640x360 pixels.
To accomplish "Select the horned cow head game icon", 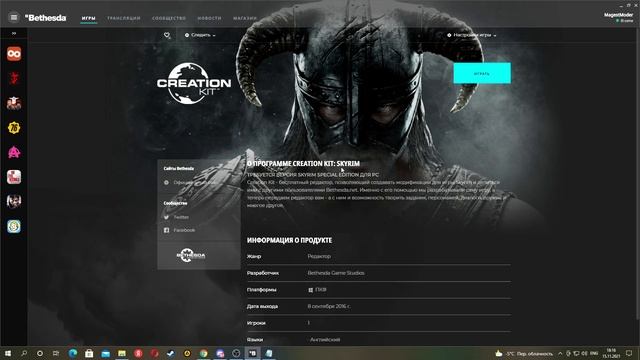I will pos(14,103).
